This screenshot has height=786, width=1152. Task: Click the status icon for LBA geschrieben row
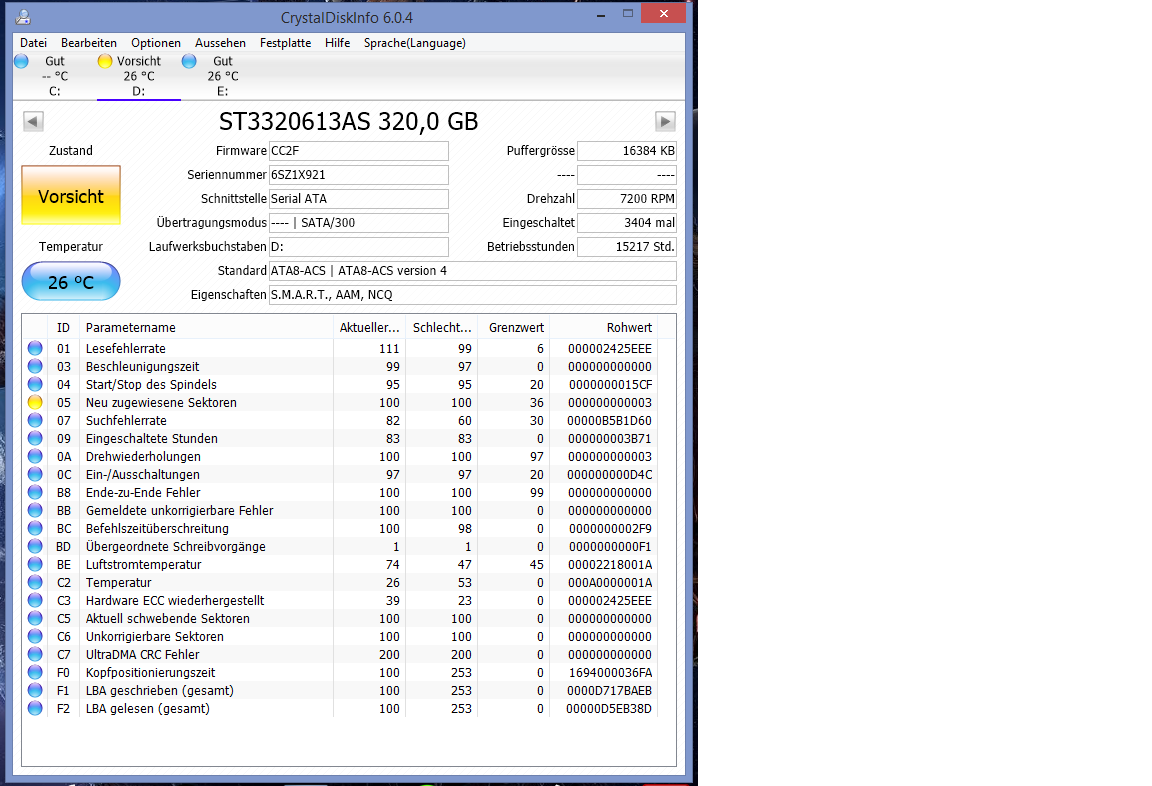35,690
